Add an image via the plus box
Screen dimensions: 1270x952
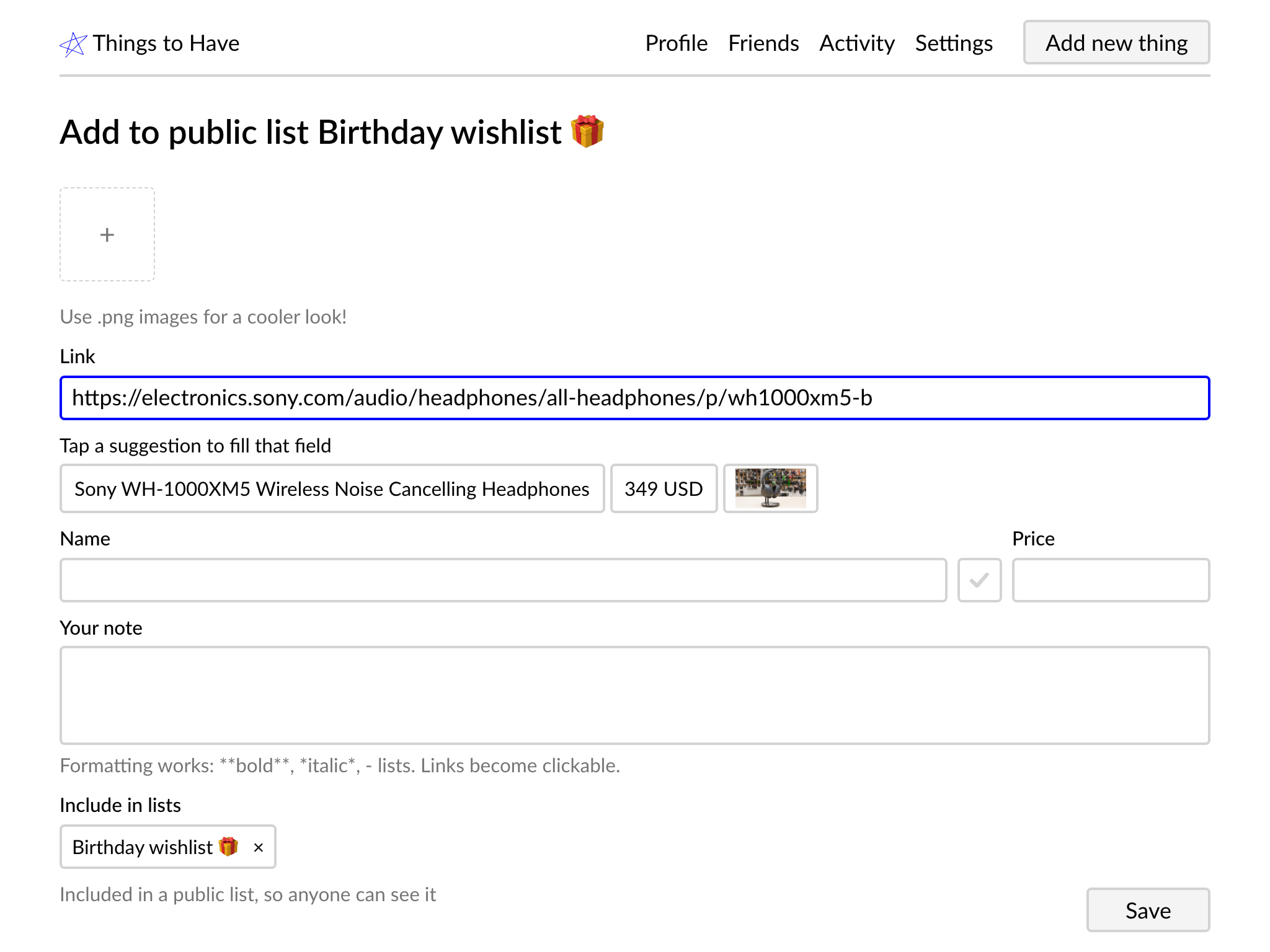tap(107, 234)
